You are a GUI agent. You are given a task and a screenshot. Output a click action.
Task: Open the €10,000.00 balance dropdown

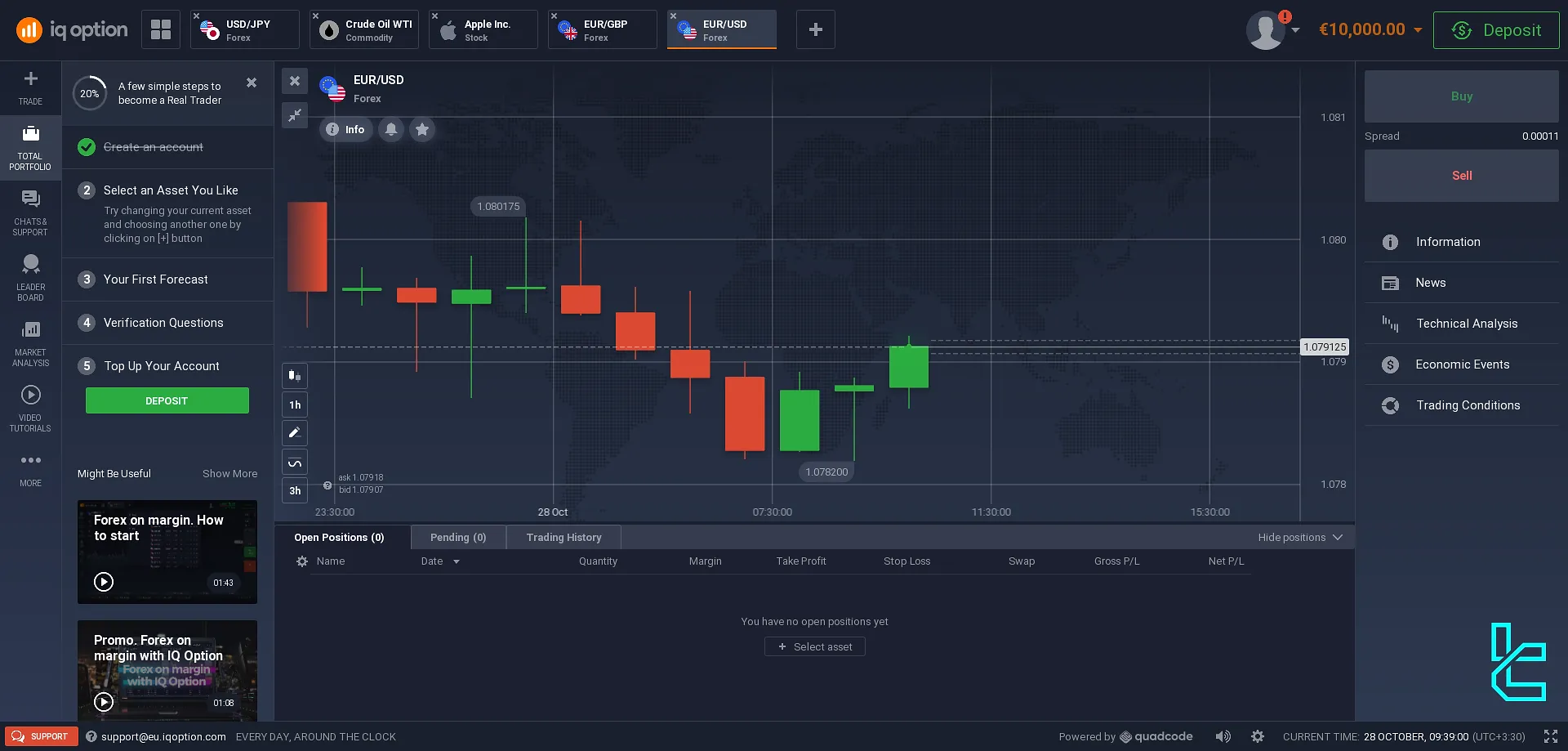click(1370, 29)
